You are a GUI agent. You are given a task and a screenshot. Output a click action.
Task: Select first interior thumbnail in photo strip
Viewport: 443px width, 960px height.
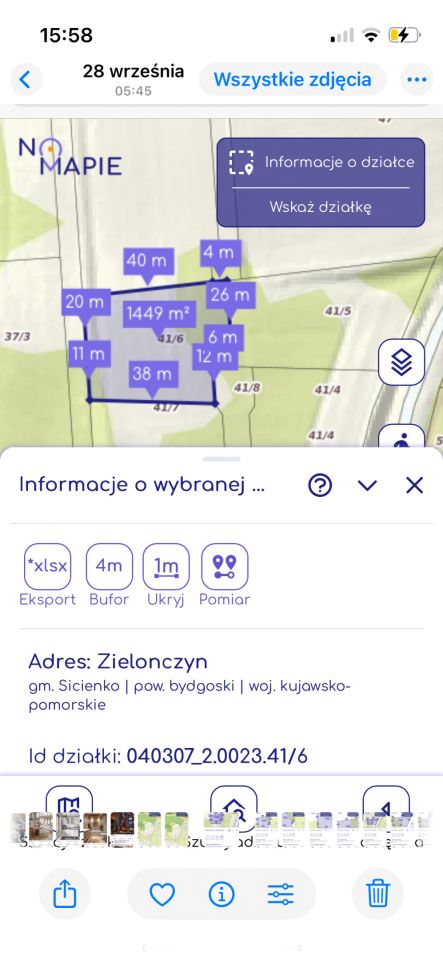pos(40,830)
